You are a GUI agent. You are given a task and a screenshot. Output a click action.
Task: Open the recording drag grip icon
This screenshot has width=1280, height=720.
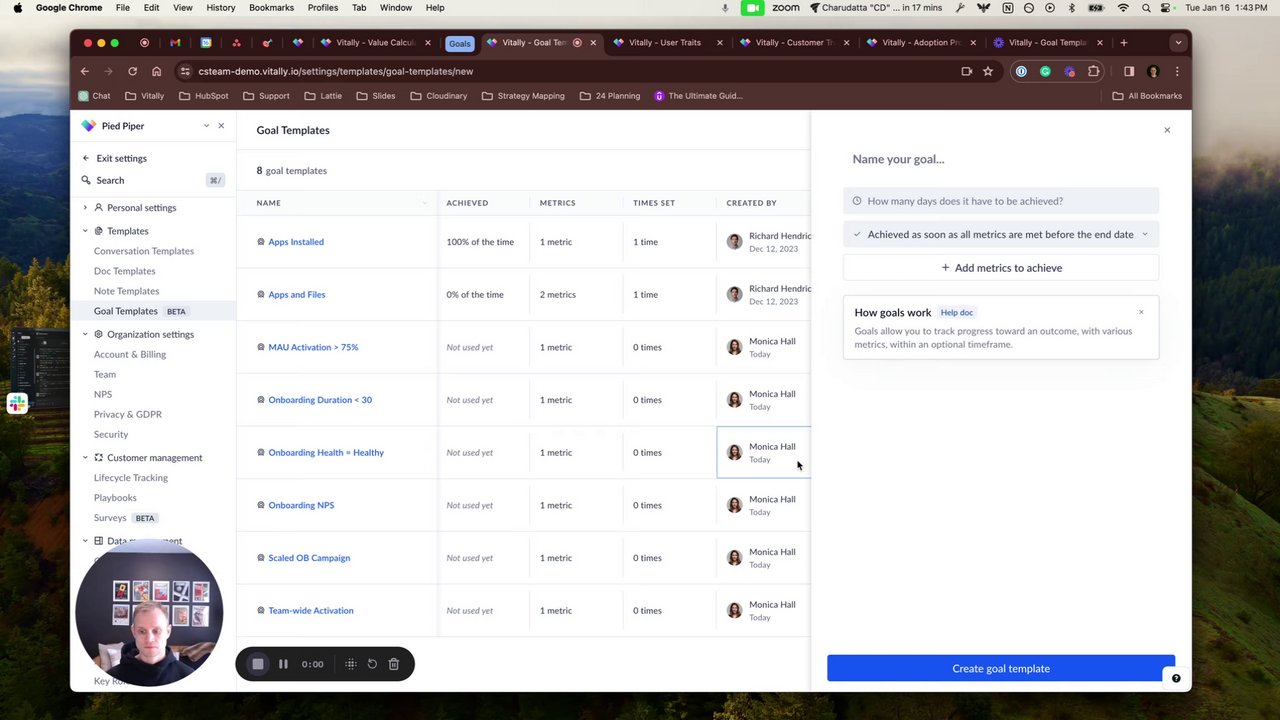(x=351, y=664)
